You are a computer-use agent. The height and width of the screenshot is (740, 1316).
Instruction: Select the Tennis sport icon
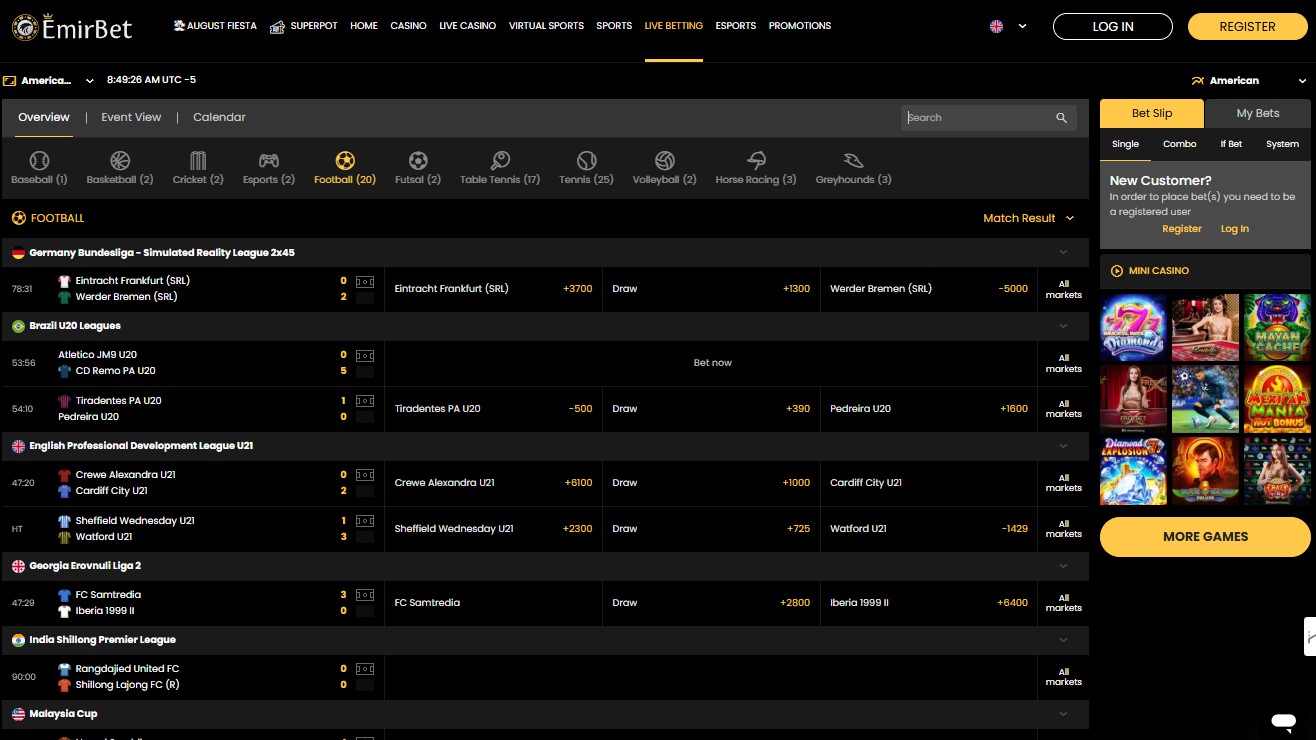pyautogui.click(x=587, y=161)
